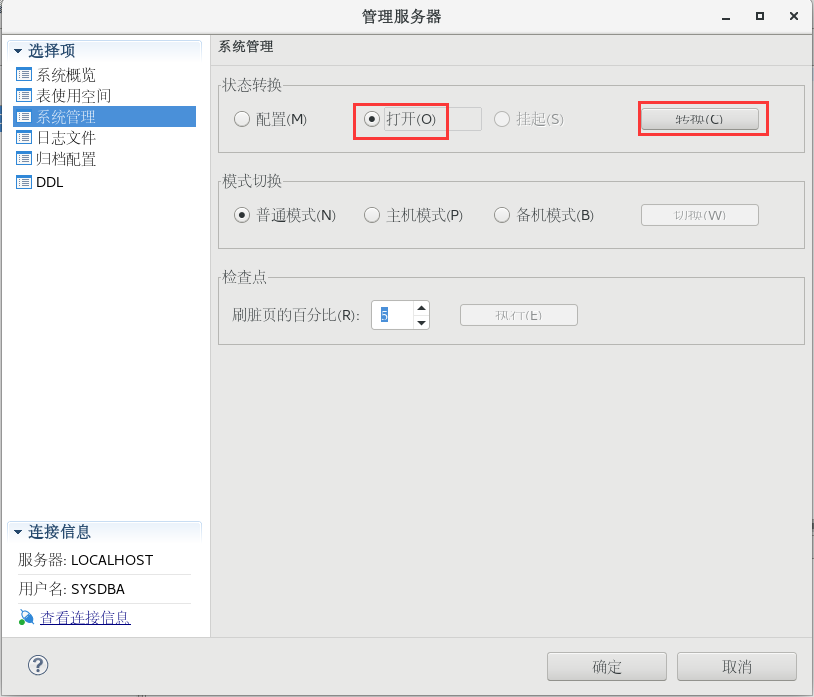The width and height of the screenshot is (814, 697).
Task: Open the 日志文件 page
Action: pos(66,138)
